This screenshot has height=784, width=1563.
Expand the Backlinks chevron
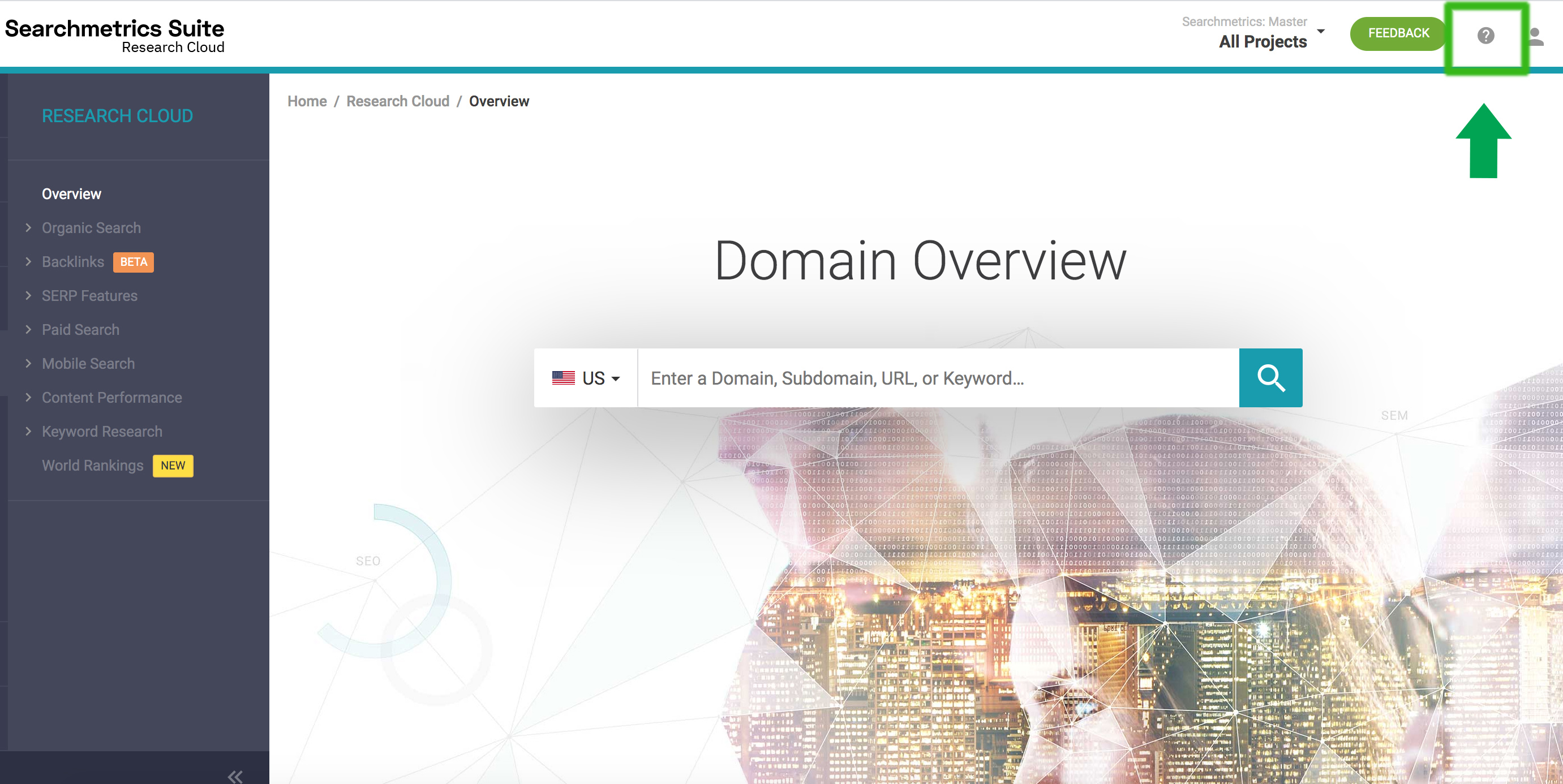click(x=28, y=261)
